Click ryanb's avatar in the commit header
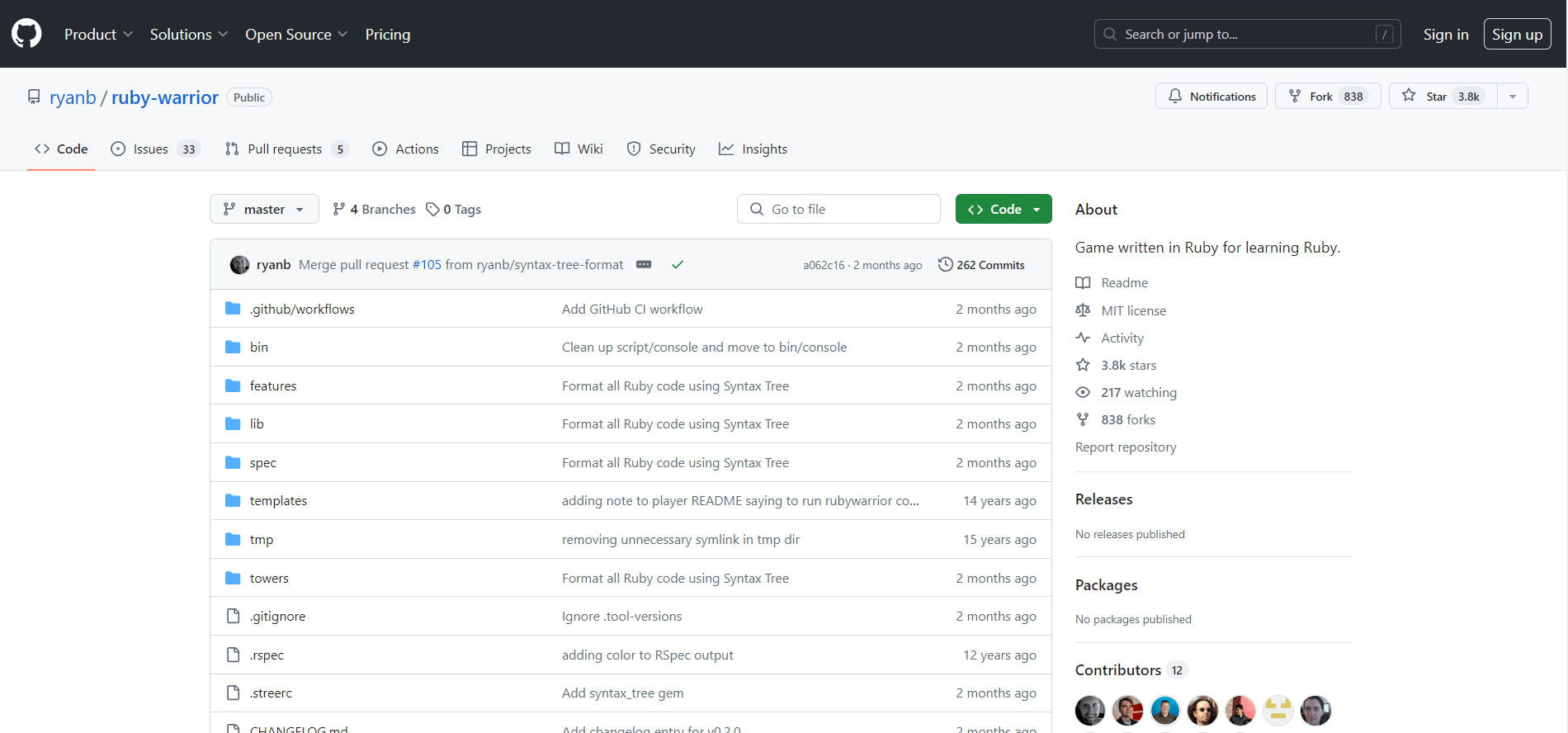The width and height of the screenshot is (1568, 733). point(239,264)
